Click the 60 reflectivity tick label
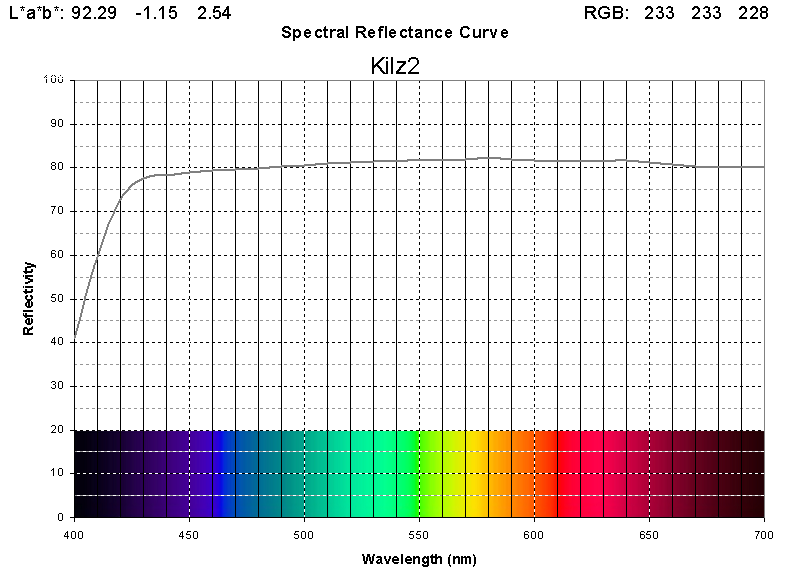The image size is (790, 588). (x=56, y=254)
